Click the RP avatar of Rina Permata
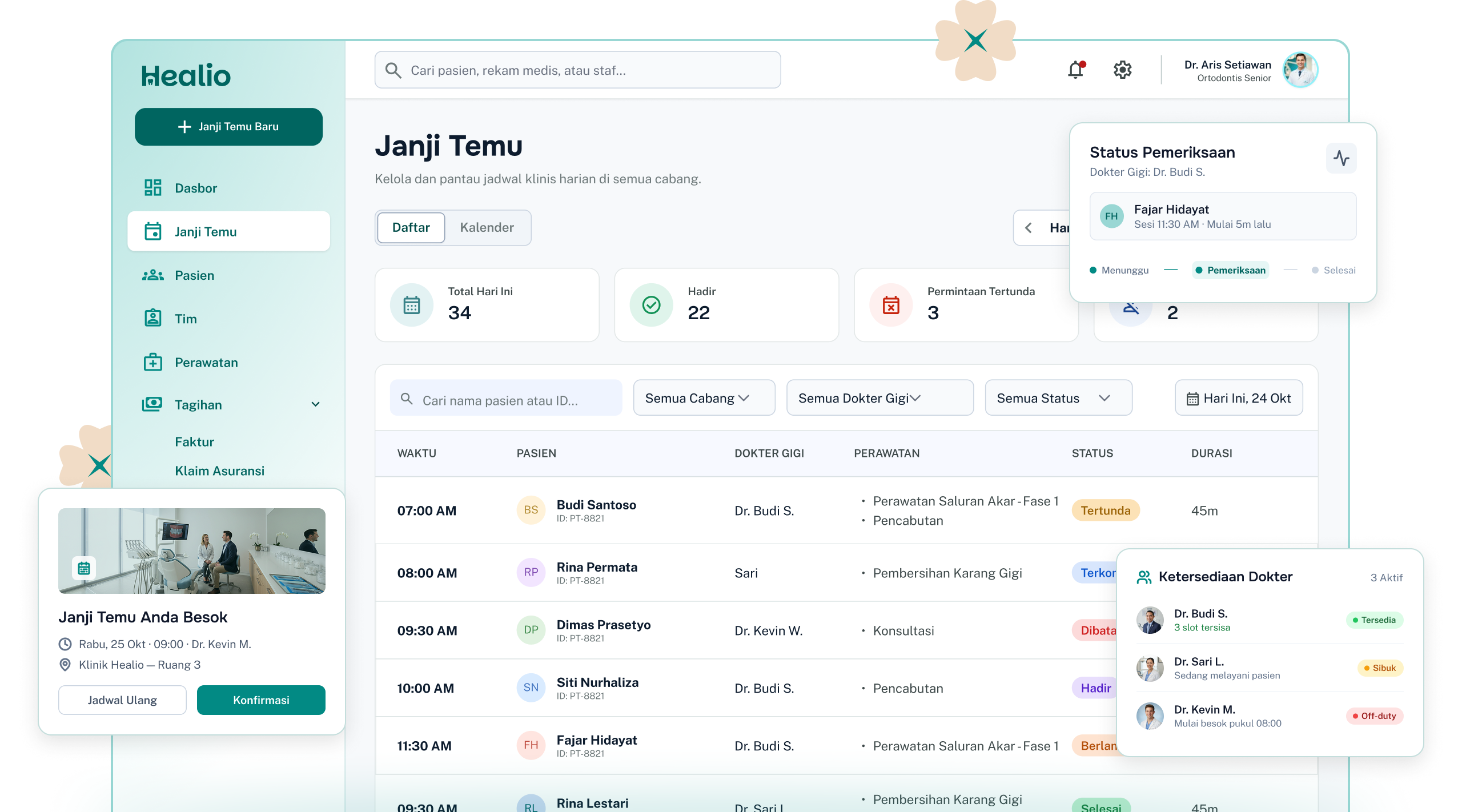This screenshot has width=1462, height=812. [x=531, y=572]
